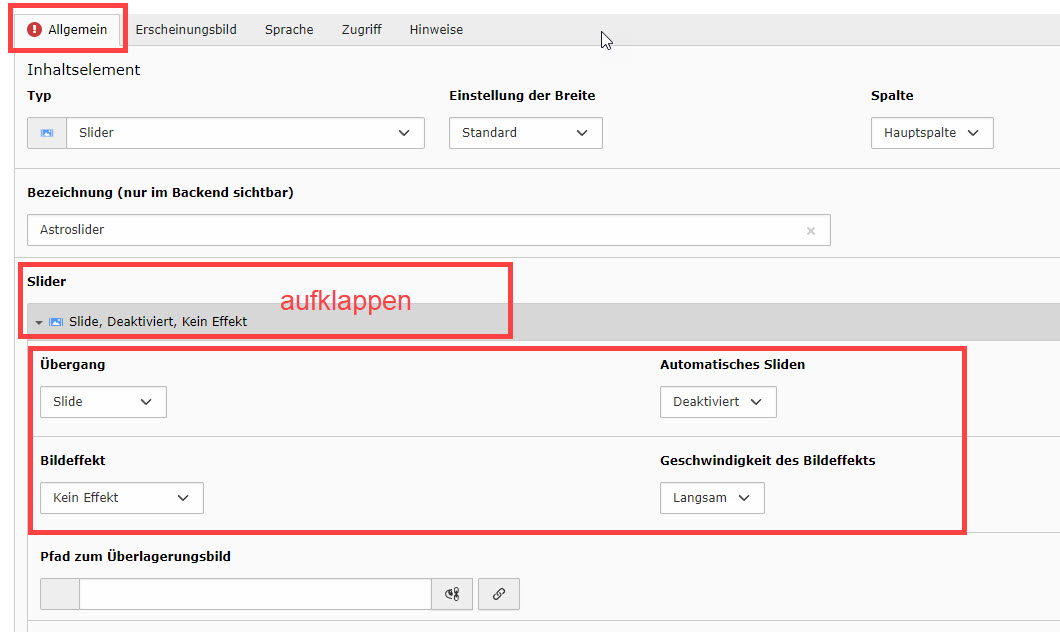This screenshot has height=632, width=1060.
Task: Click the red error icon in Allgemein tab
Action: pos(34,30)
